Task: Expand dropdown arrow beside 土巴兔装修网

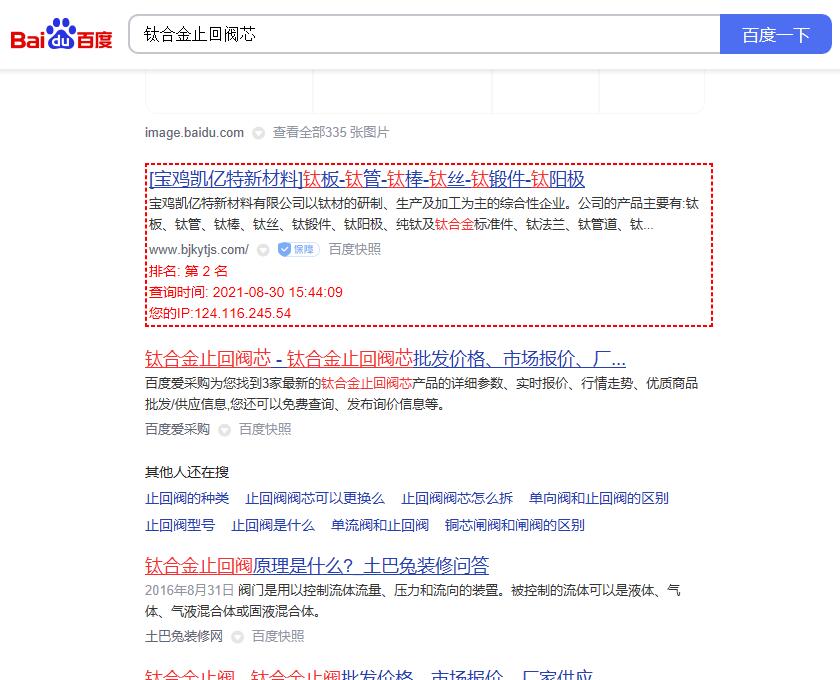Action: click(x=237, y=637)
